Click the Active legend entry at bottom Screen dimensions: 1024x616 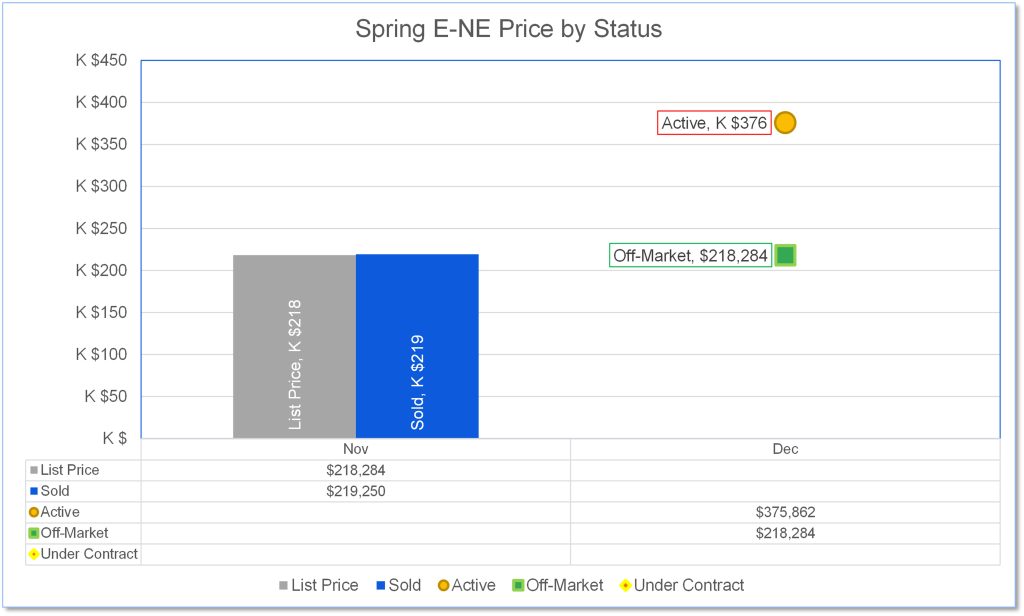click(467, 585)
